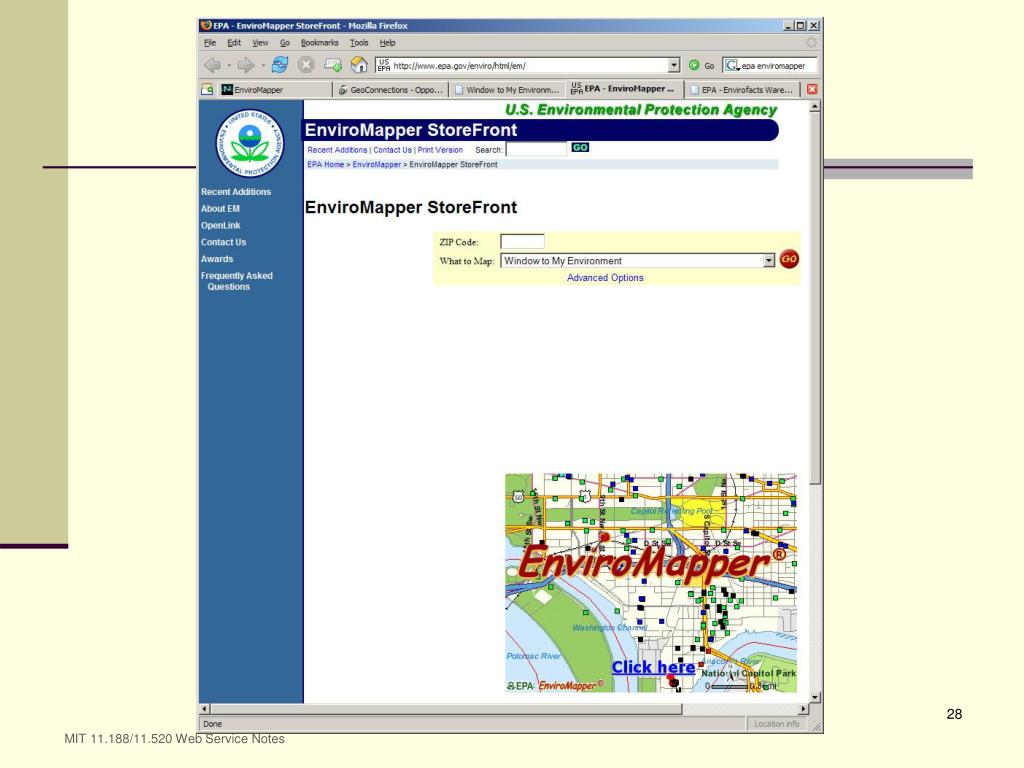Screen dimensions: 1024x768
Task: Click into the ZIP Code field
Action: tap(522, 242)
